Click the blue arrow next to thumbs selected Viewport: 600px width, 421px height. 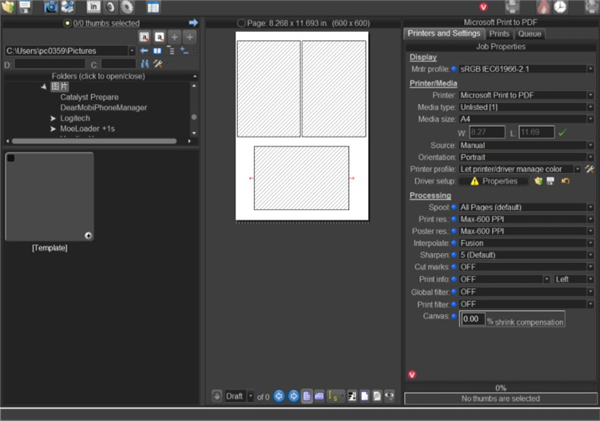click(x=193, y=22)
